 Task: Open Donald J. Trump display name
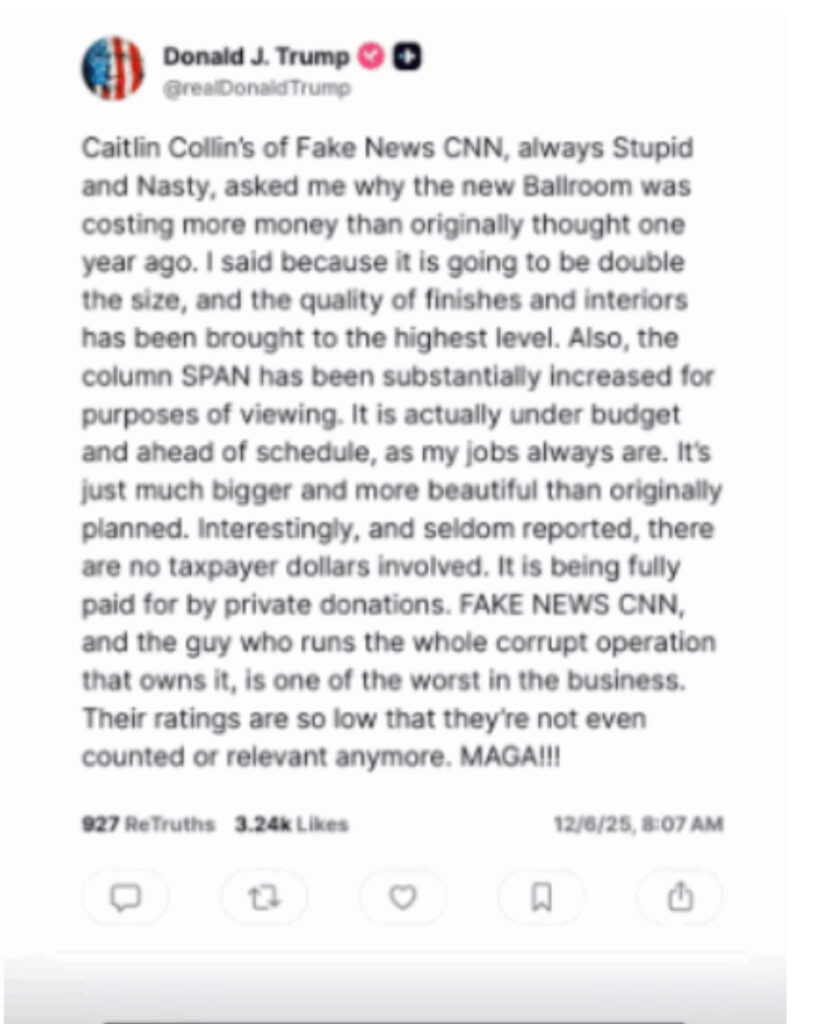(x=256, y=57)
